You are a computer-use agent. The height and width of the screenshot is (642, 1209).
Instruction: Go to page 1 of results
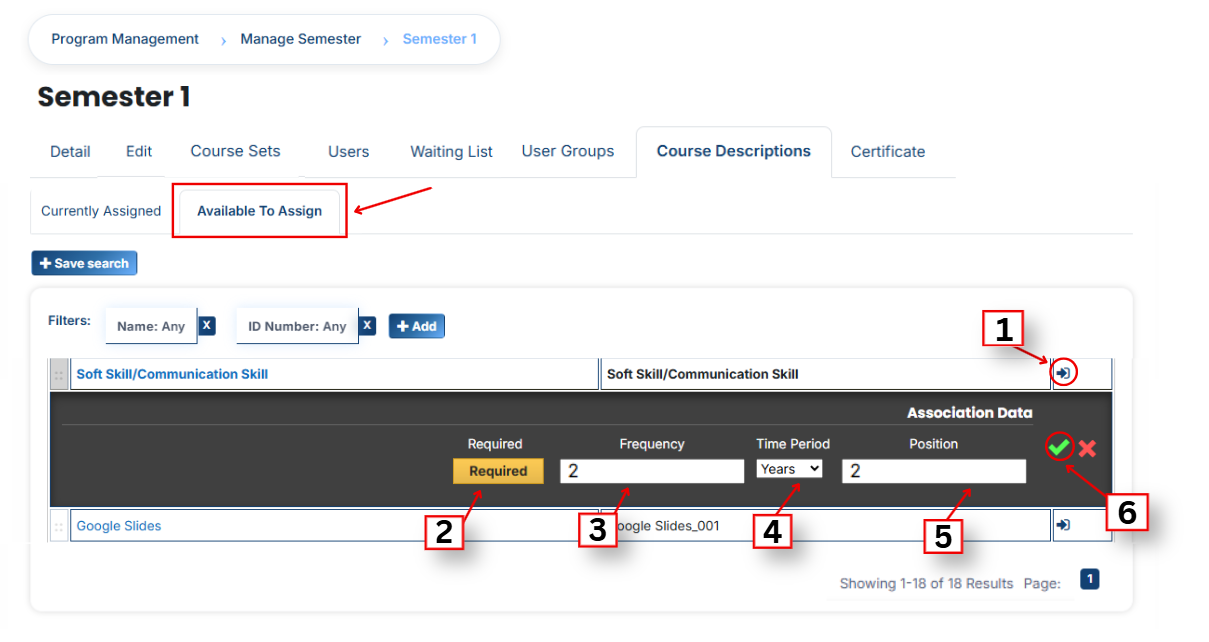[x=1090, y=578]
